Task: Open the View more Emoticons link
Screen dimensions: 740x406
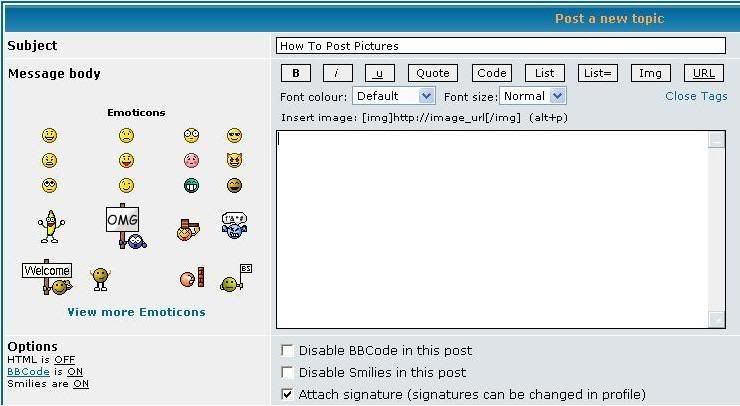Action: coord(136,312)
